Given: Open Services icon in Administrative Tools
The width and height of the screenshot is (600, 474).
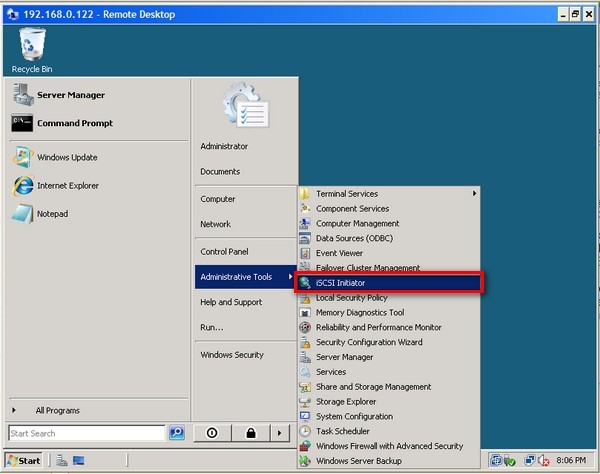Looking at the screenshot, I should click(305, 372).
